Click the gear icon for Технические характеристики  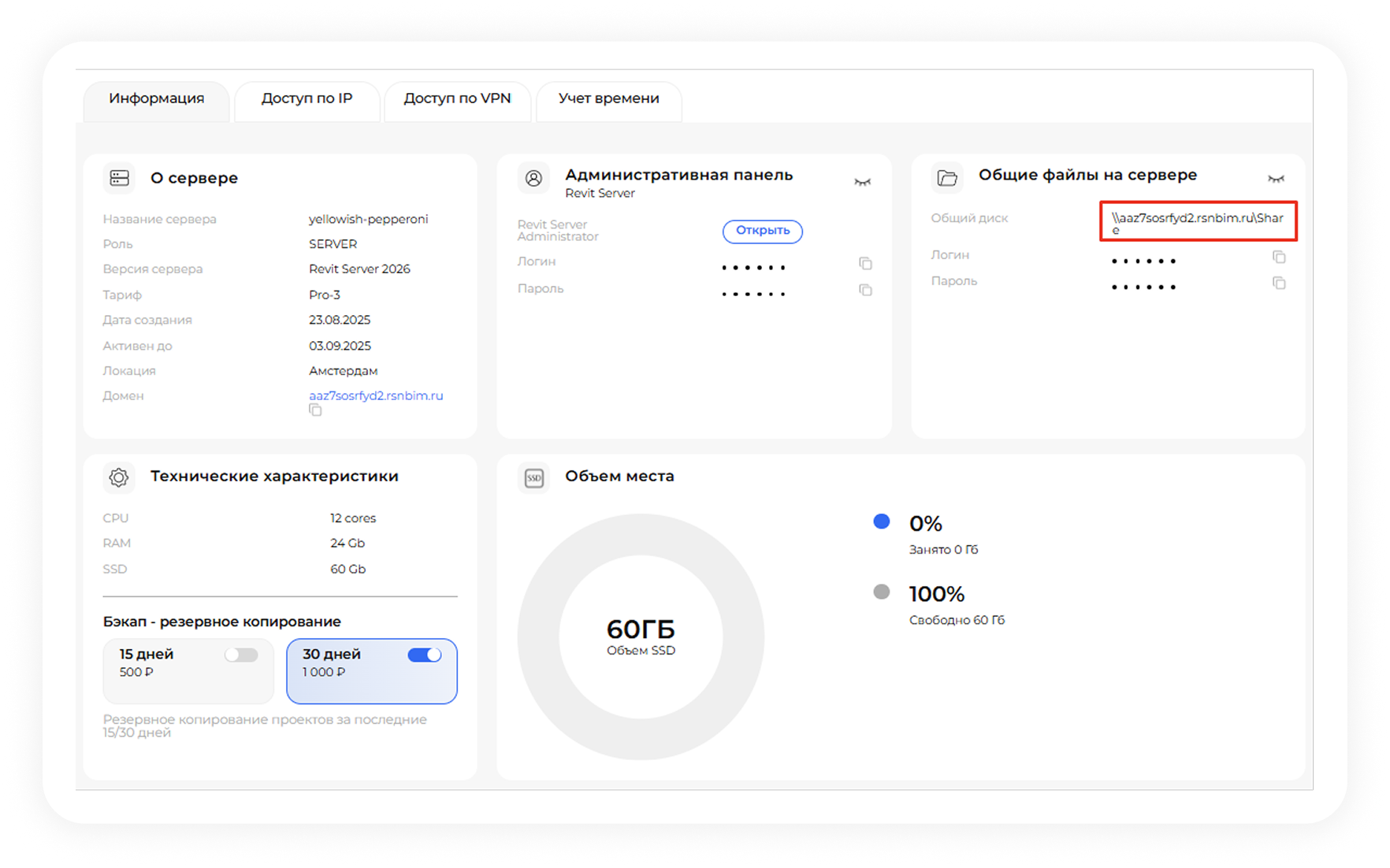(x=119, y=477)
